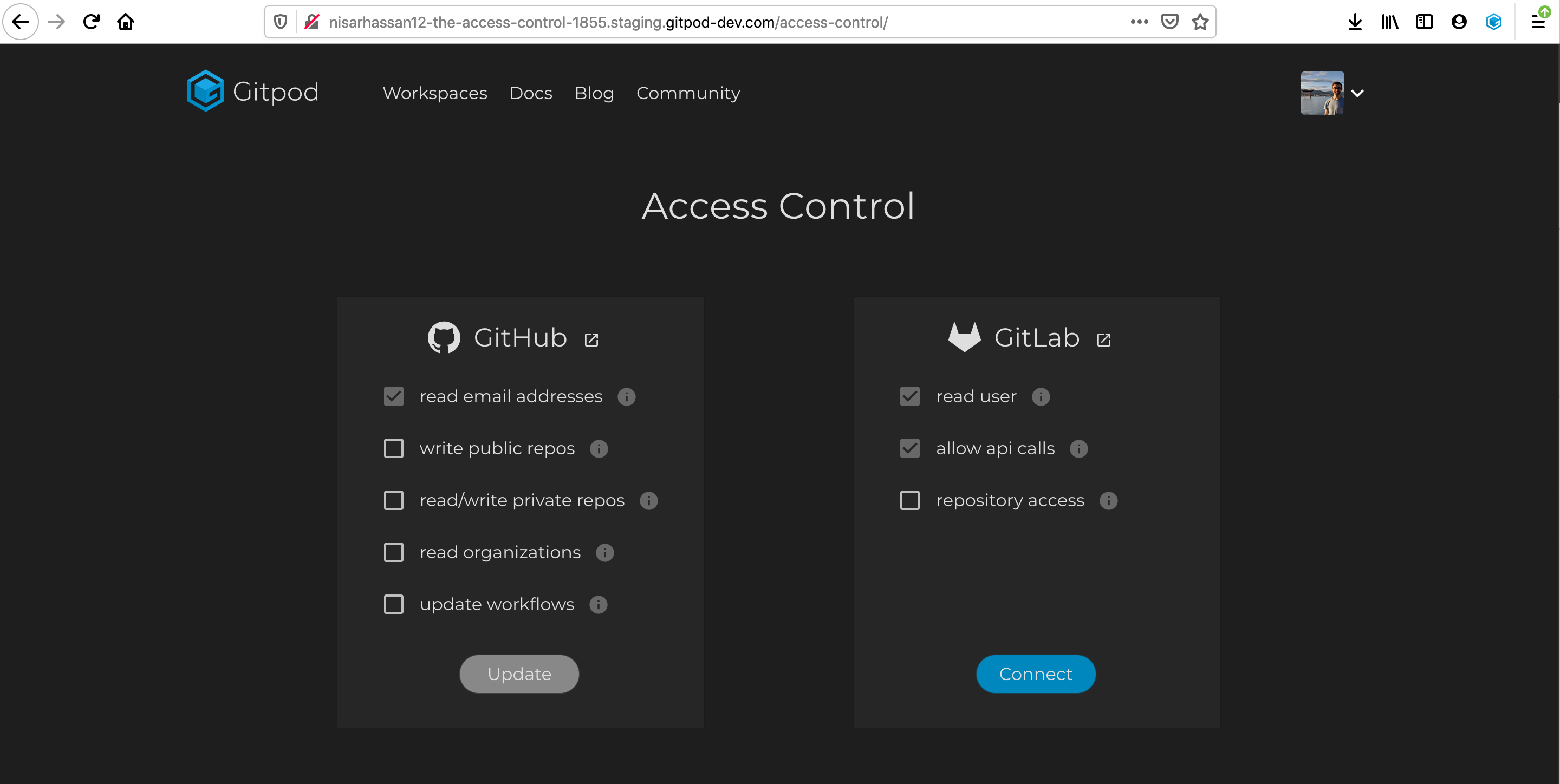Enable update workflows checkbox
Viewport: 1560px width, 784px height.
pos(394,605)
